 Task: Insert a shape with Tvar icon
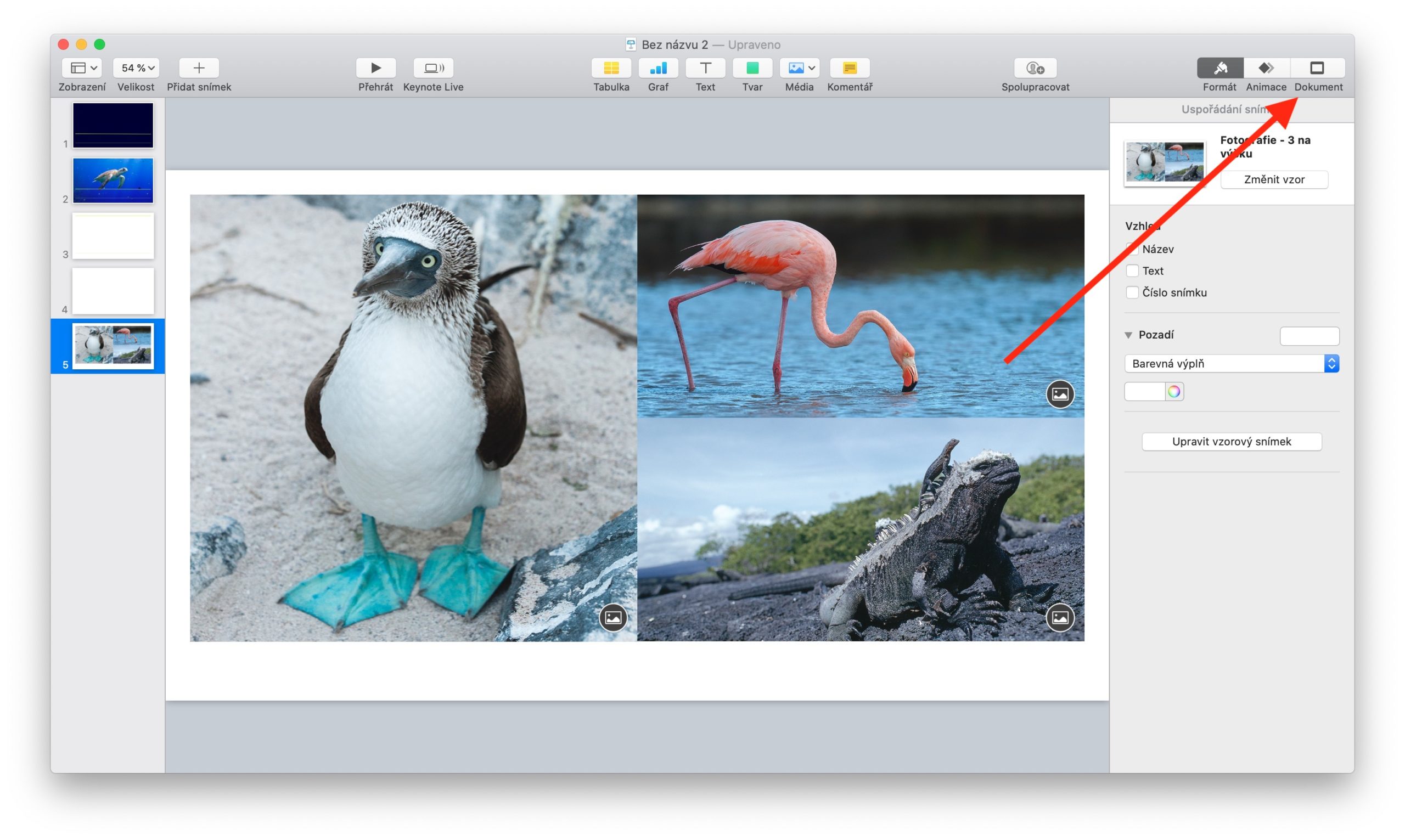[x=752, y=68]
